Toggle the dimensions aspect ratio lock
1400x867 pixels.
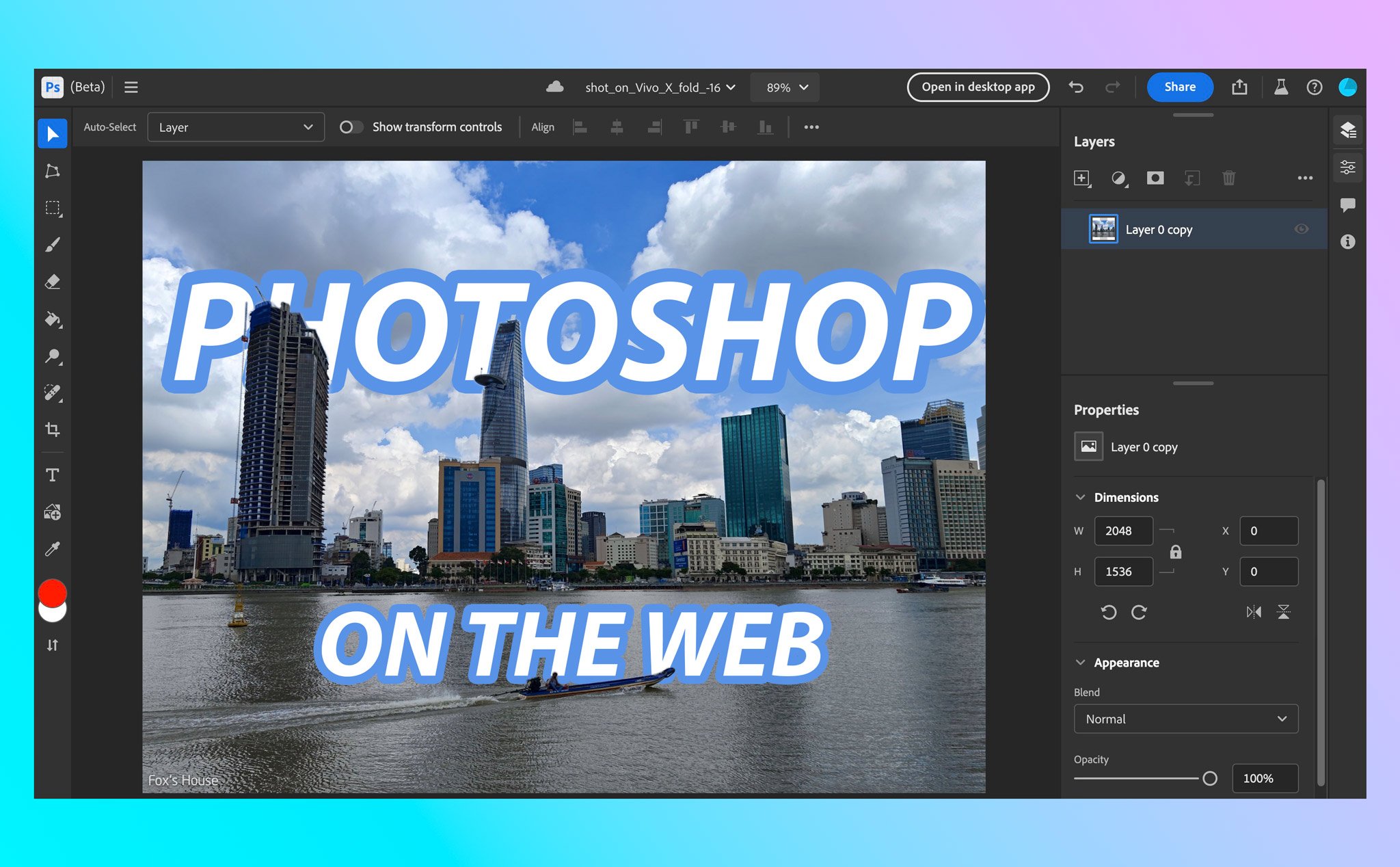pyautogui.click(x=1175, y=551)
